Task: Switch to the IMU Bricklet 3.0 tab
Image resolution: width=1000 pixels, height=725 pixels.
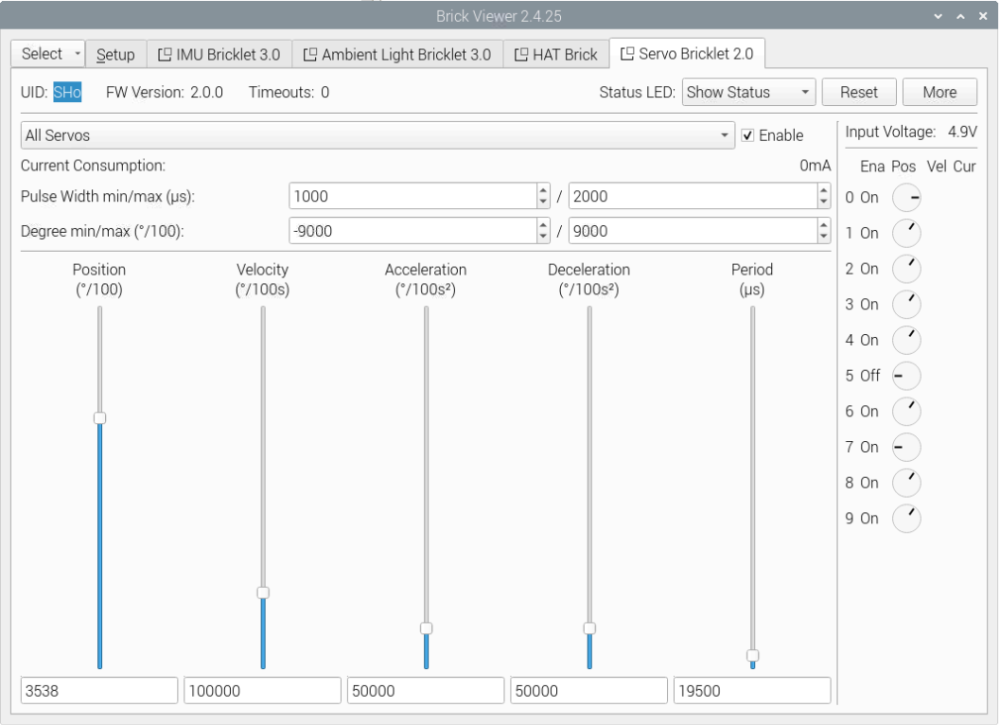Action: (219, 55)
